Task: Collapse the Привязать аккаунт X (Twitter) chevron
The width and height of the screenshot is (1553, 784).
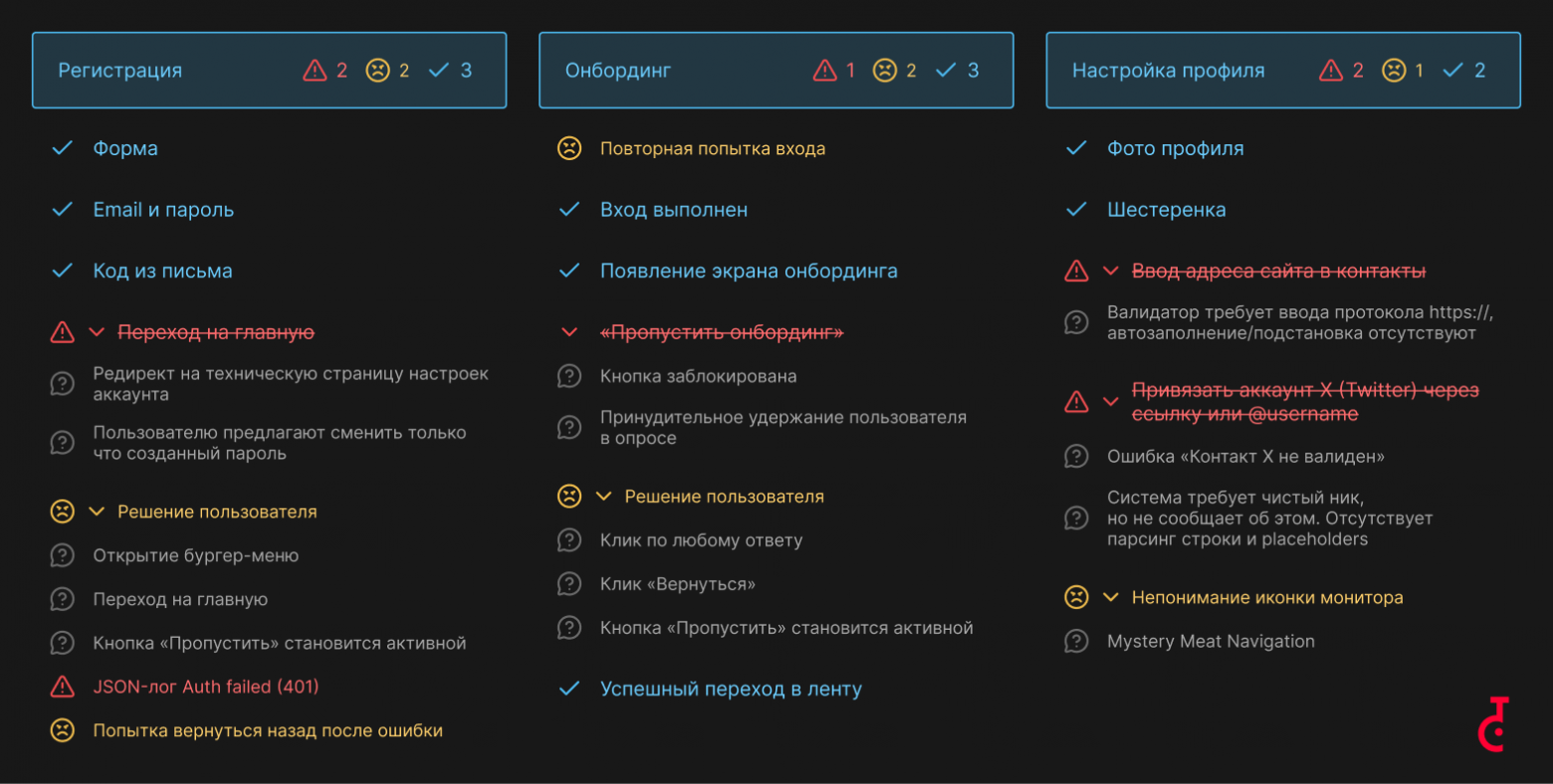Action: (x=1111, y=401)
